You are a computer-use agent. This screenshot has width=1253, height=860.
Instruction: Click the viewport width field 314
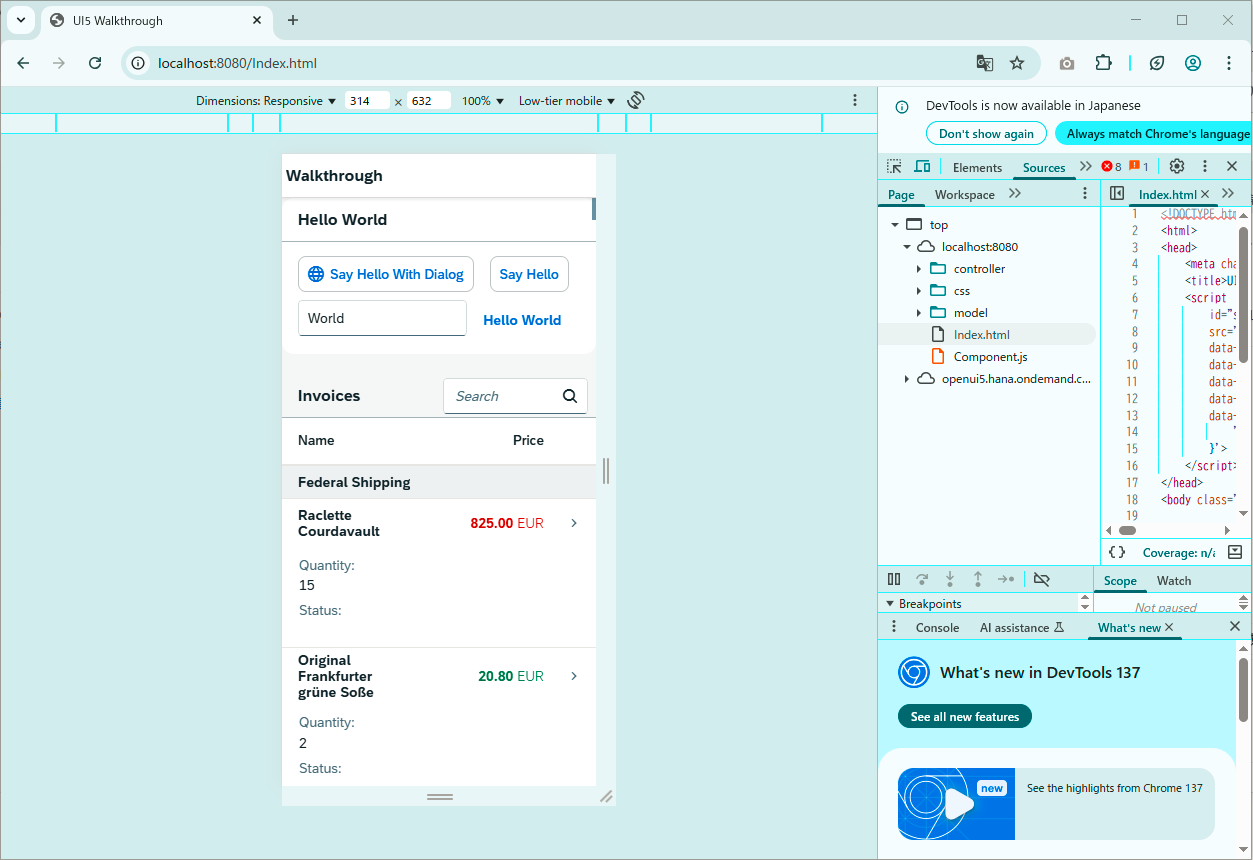(x=367, y=101)
